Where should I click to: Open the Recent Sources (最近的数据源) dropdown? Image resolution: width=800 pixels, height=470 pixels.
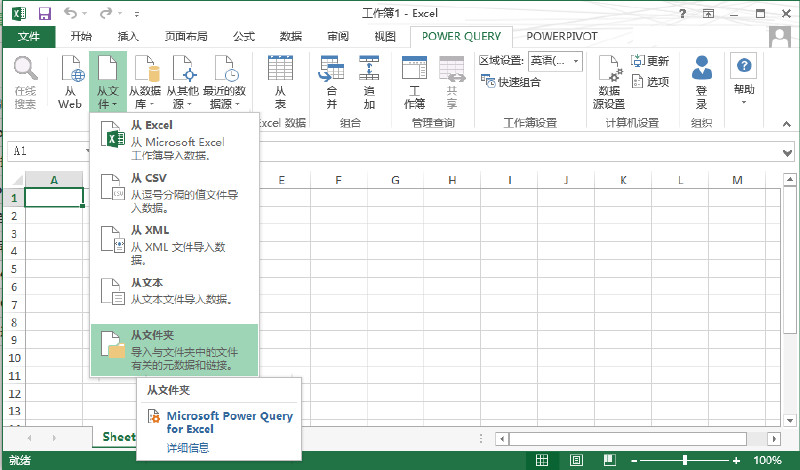224,82
